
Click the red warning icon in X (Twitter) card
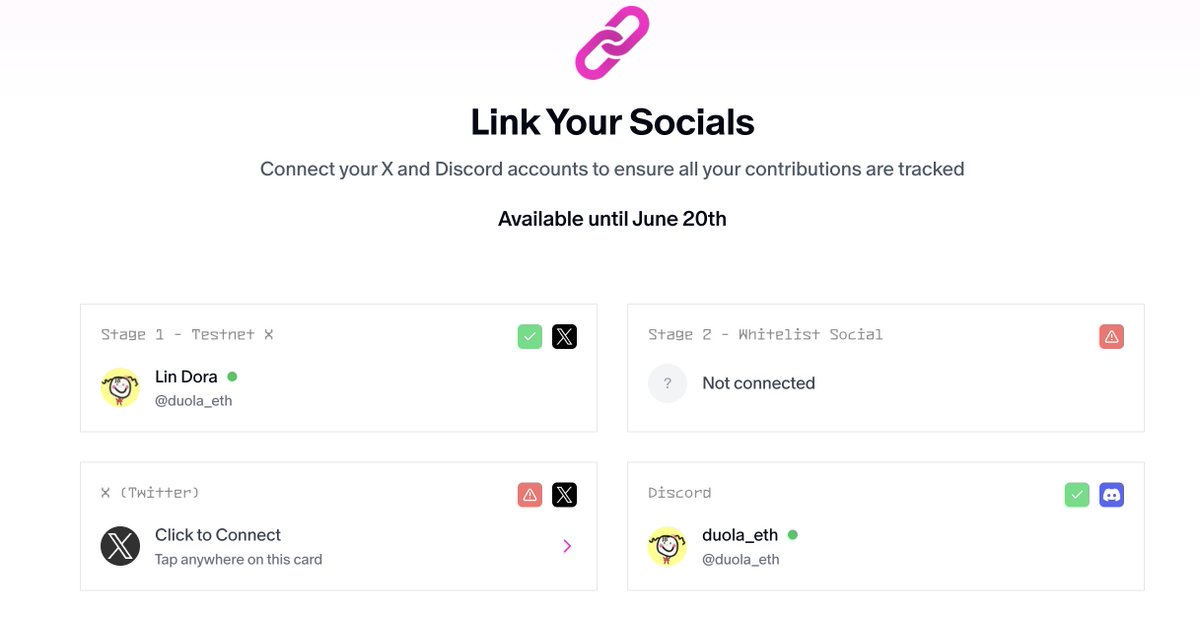click(530, 495)
